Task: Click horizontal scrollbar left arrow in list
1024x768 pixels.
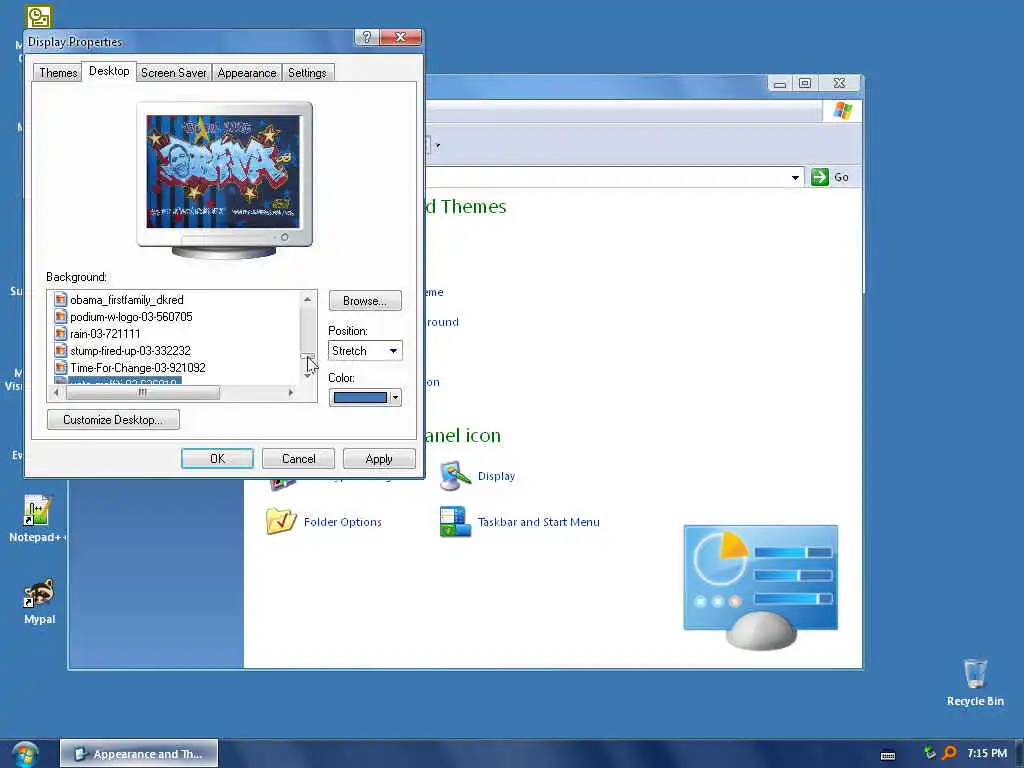Action: tap(56, 392)
